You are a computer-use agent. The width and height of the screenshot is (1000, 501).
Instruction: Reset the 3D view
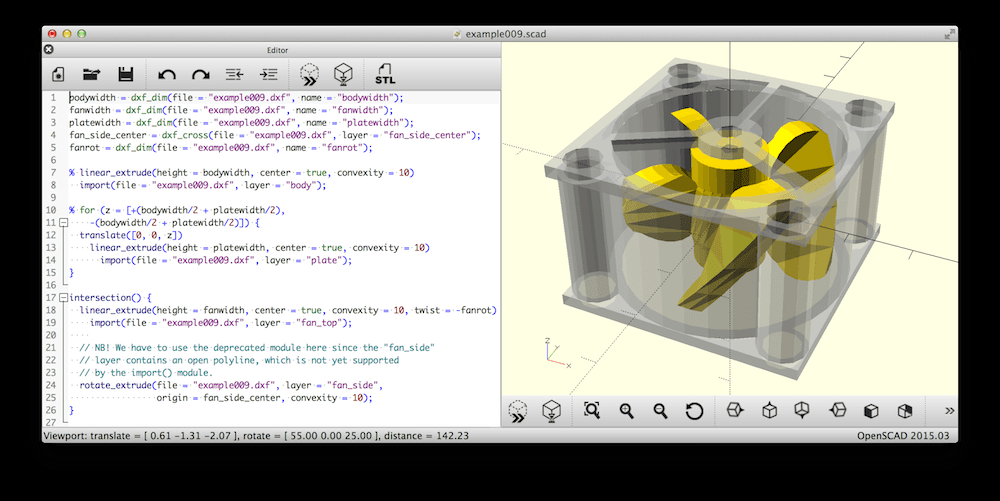(694, 411)
